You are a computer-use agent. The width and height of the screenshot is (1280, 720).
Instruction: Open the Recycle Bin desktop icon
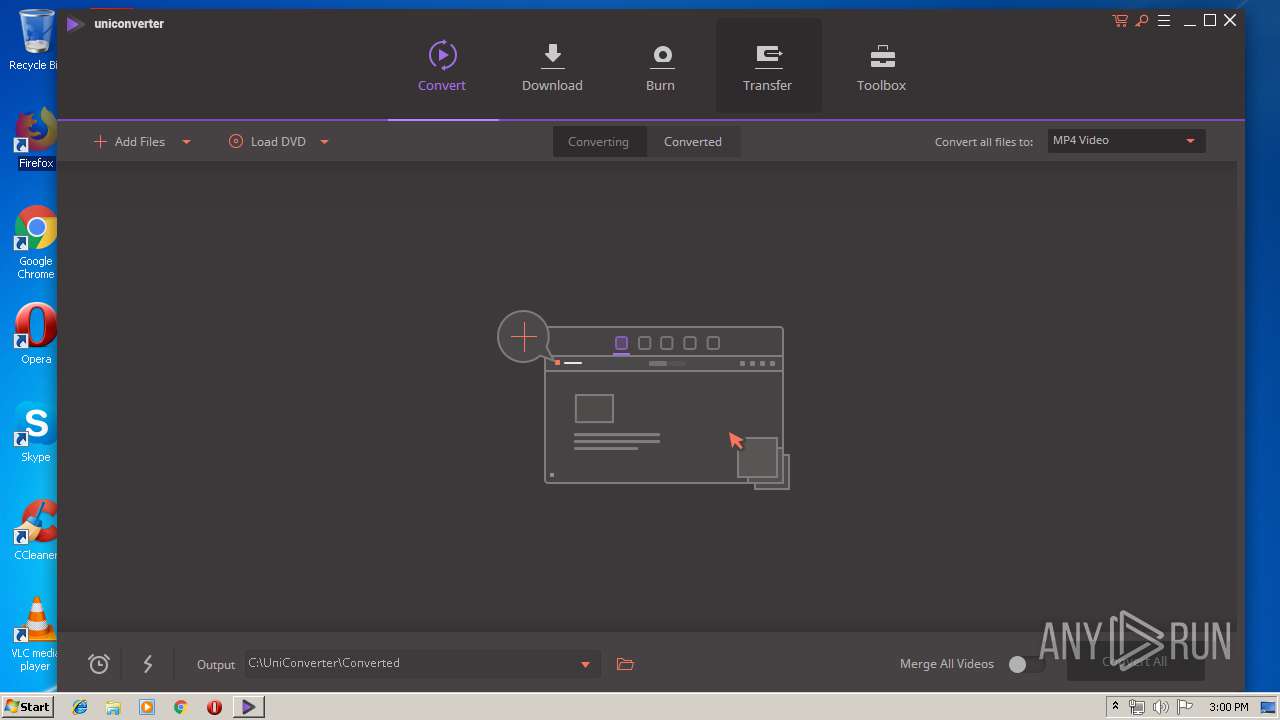[36, 41]
